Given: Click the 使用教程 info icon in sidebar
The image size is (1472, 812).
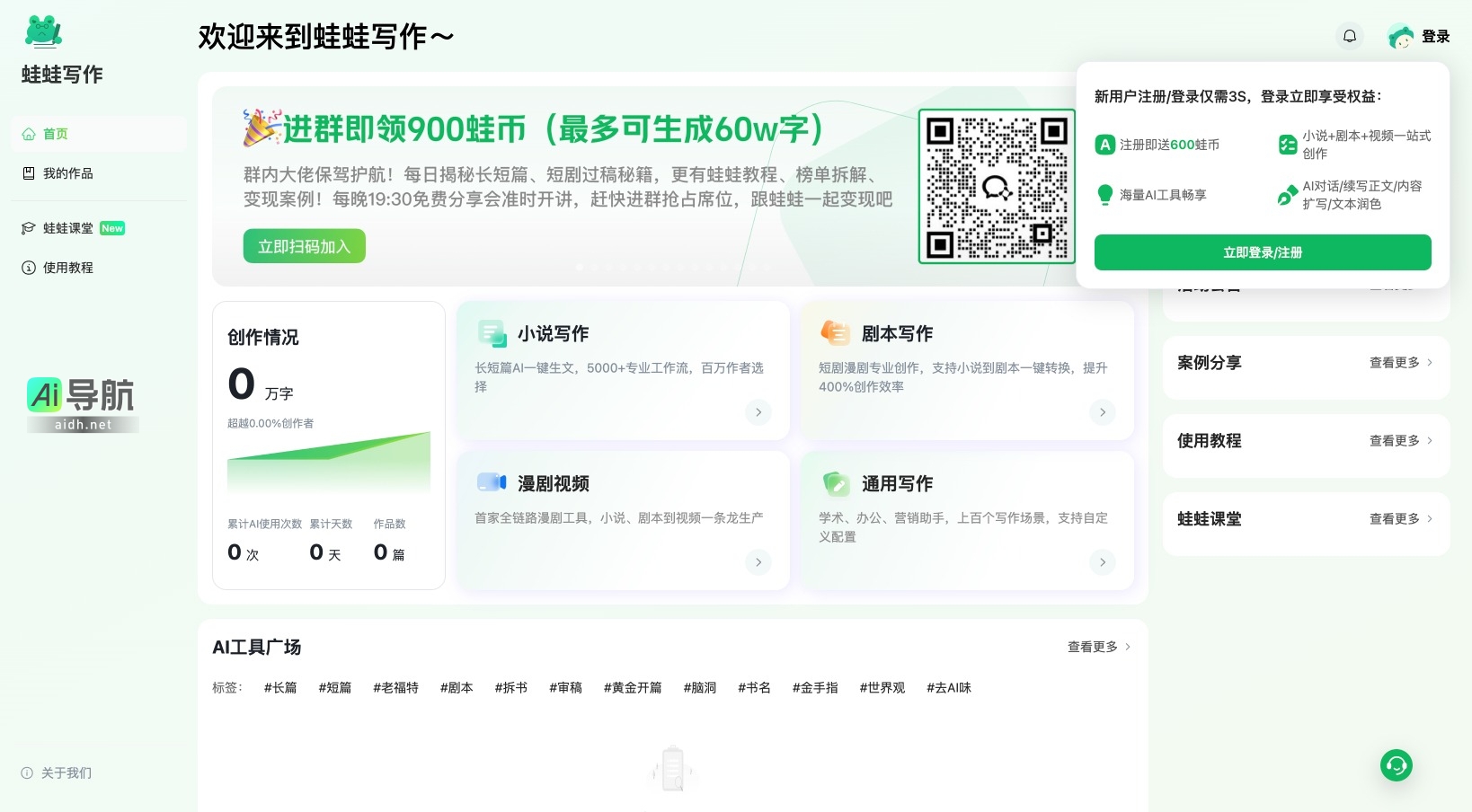Looking at the screenshot, I should click(27, 267).
